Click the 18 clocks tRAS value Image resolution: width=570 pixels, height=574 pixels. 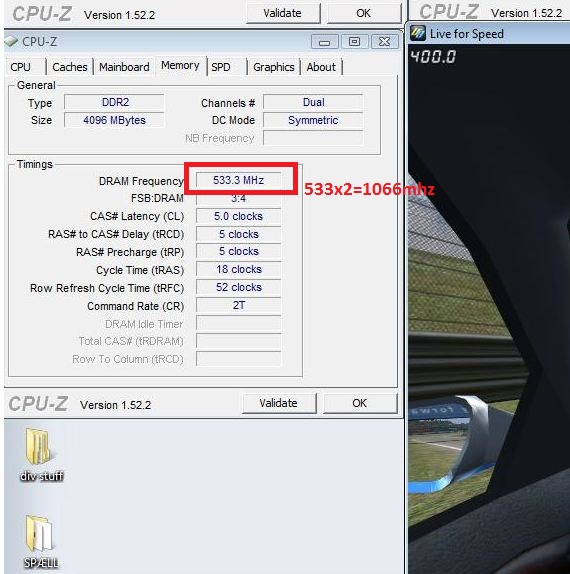click(239, 269)
